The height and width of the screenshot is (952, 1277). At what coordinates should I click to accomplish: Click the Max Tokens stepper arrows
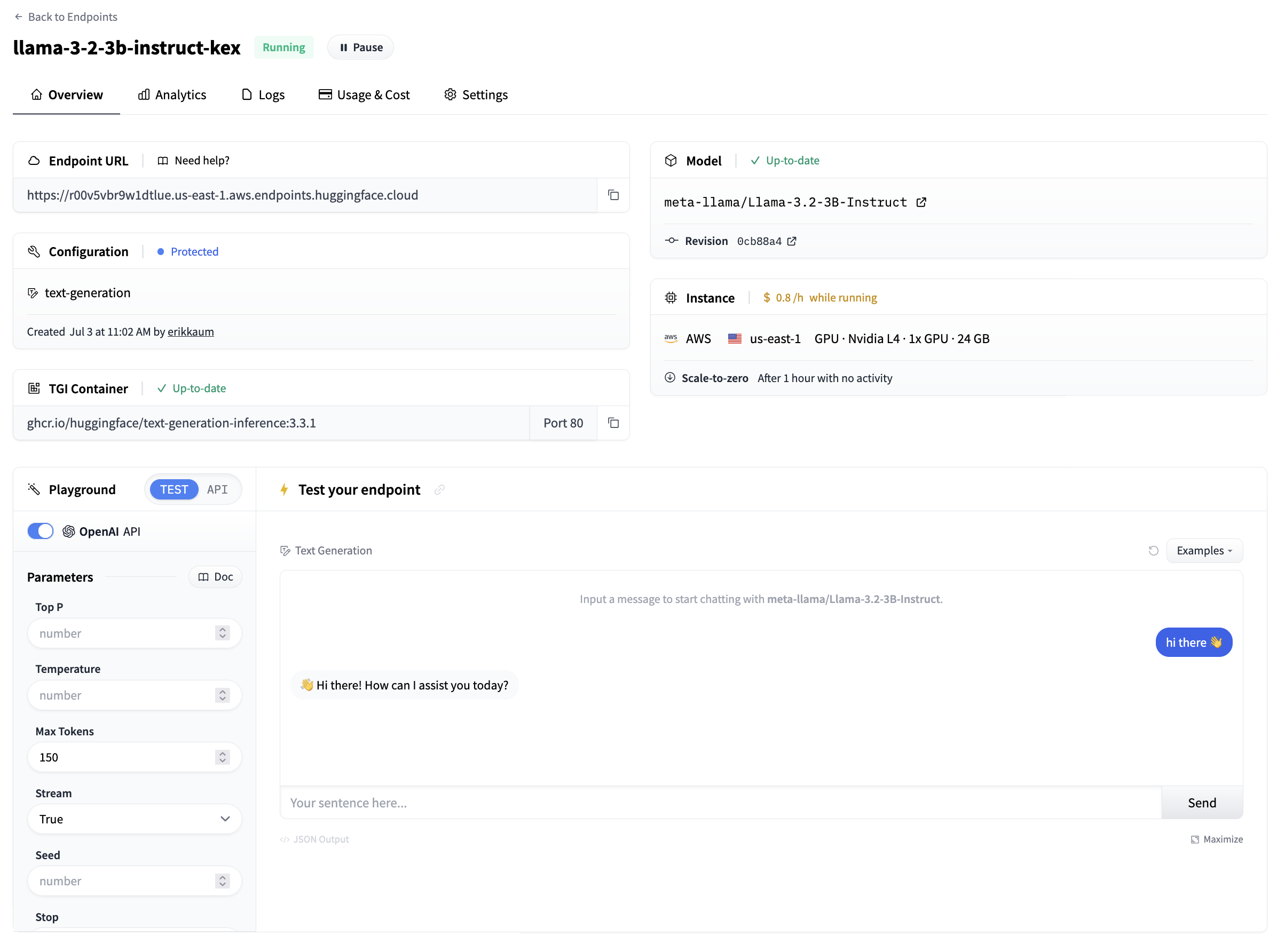tap(223, 757)
